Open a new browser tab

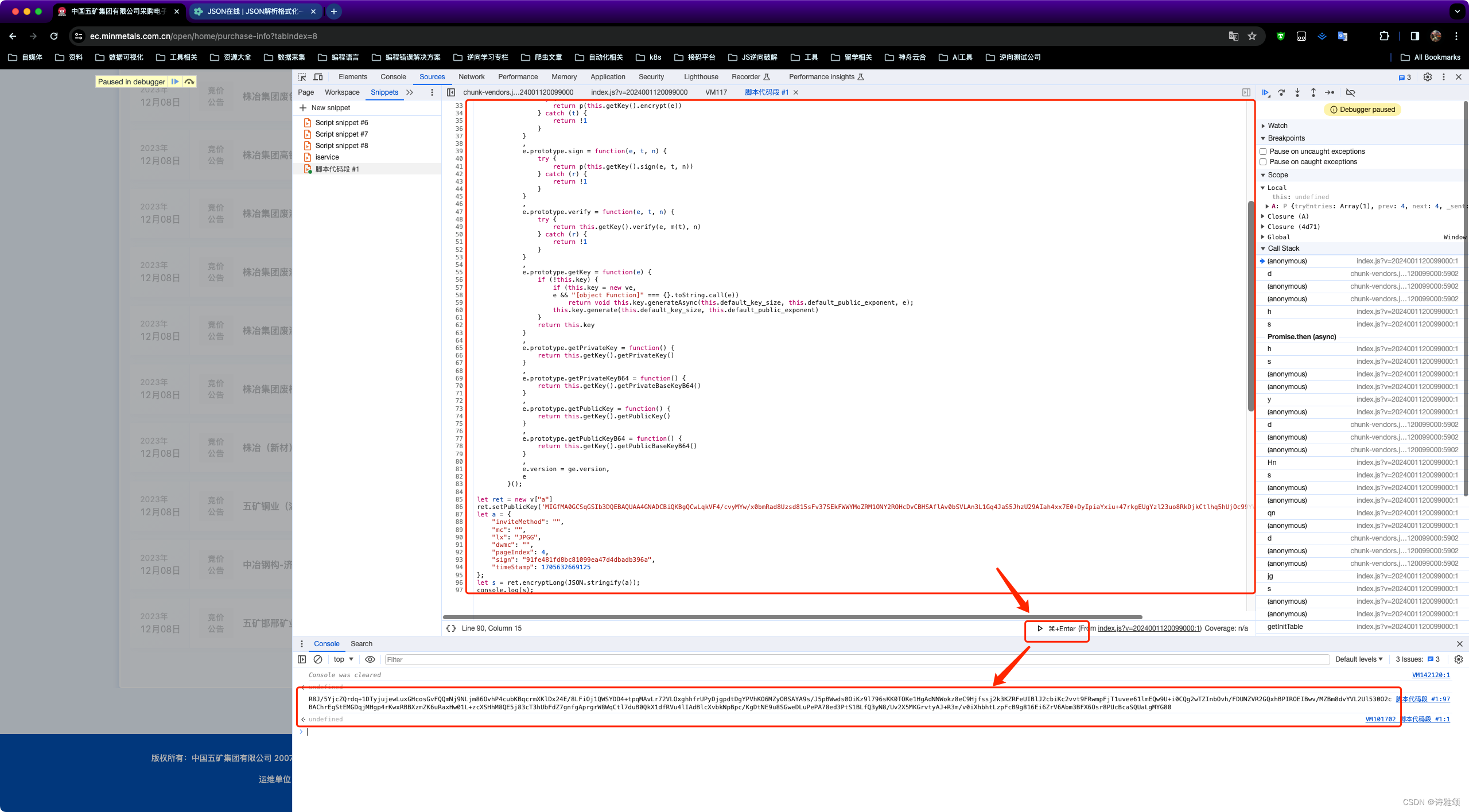[x=334, y=11]
